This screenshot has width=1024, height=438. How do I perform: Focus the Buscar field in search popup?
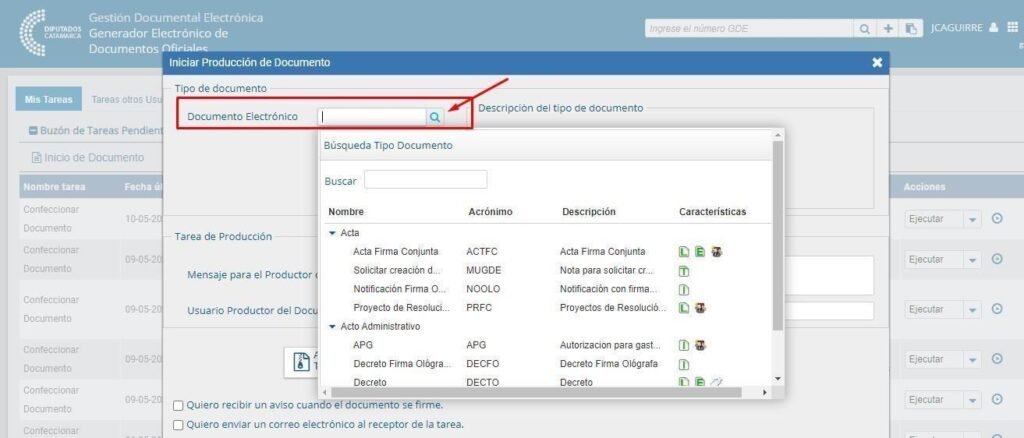425,180
